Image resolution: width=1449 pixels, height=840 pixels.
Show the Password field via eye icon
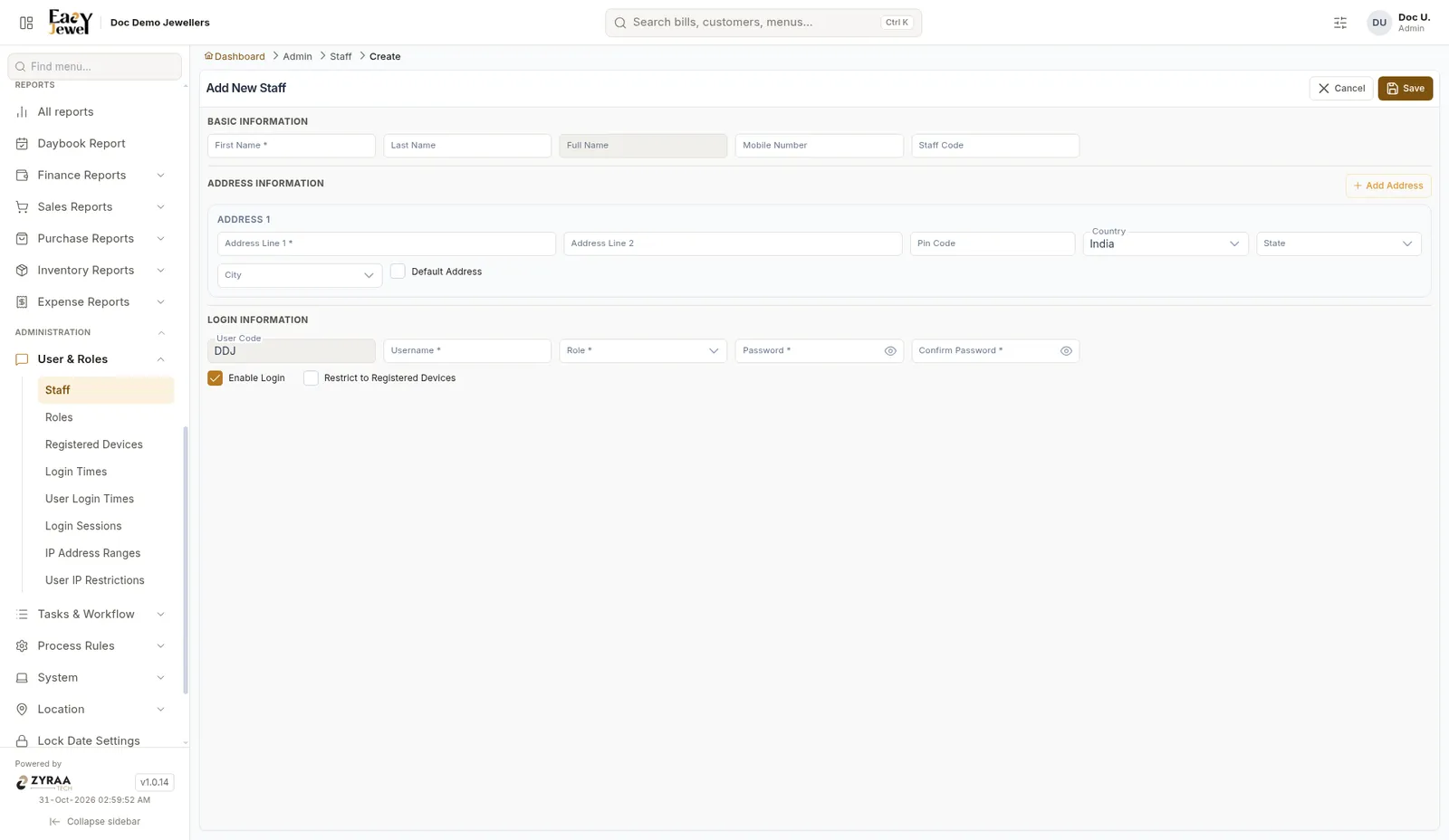(890, 351)
